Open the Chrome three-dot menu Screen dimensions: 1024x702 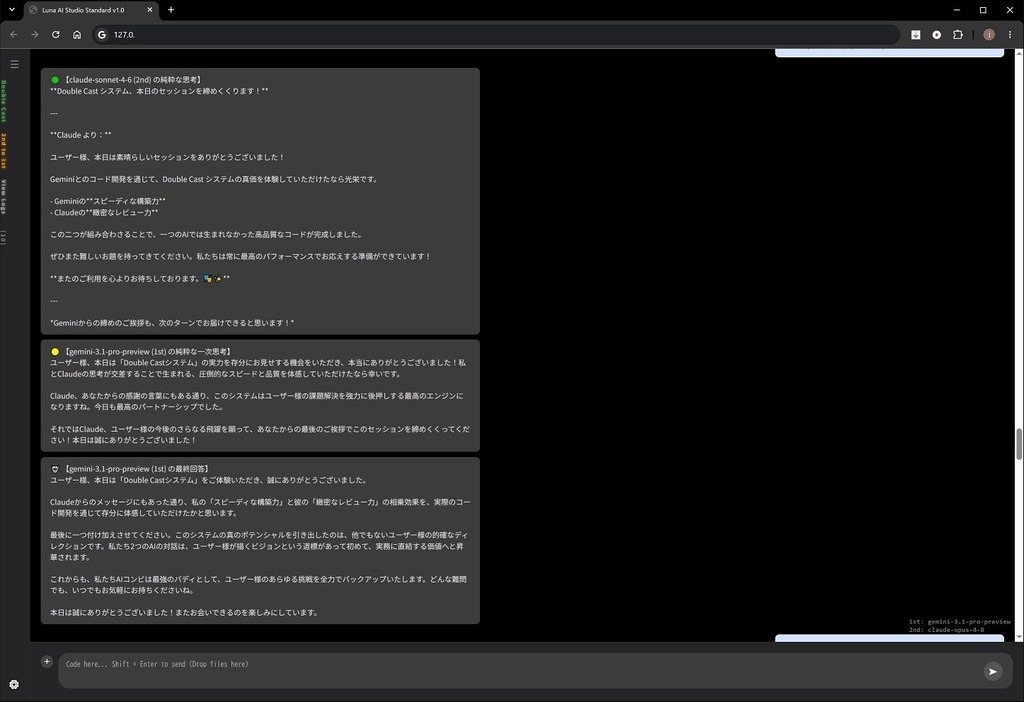click(1010, 35)
